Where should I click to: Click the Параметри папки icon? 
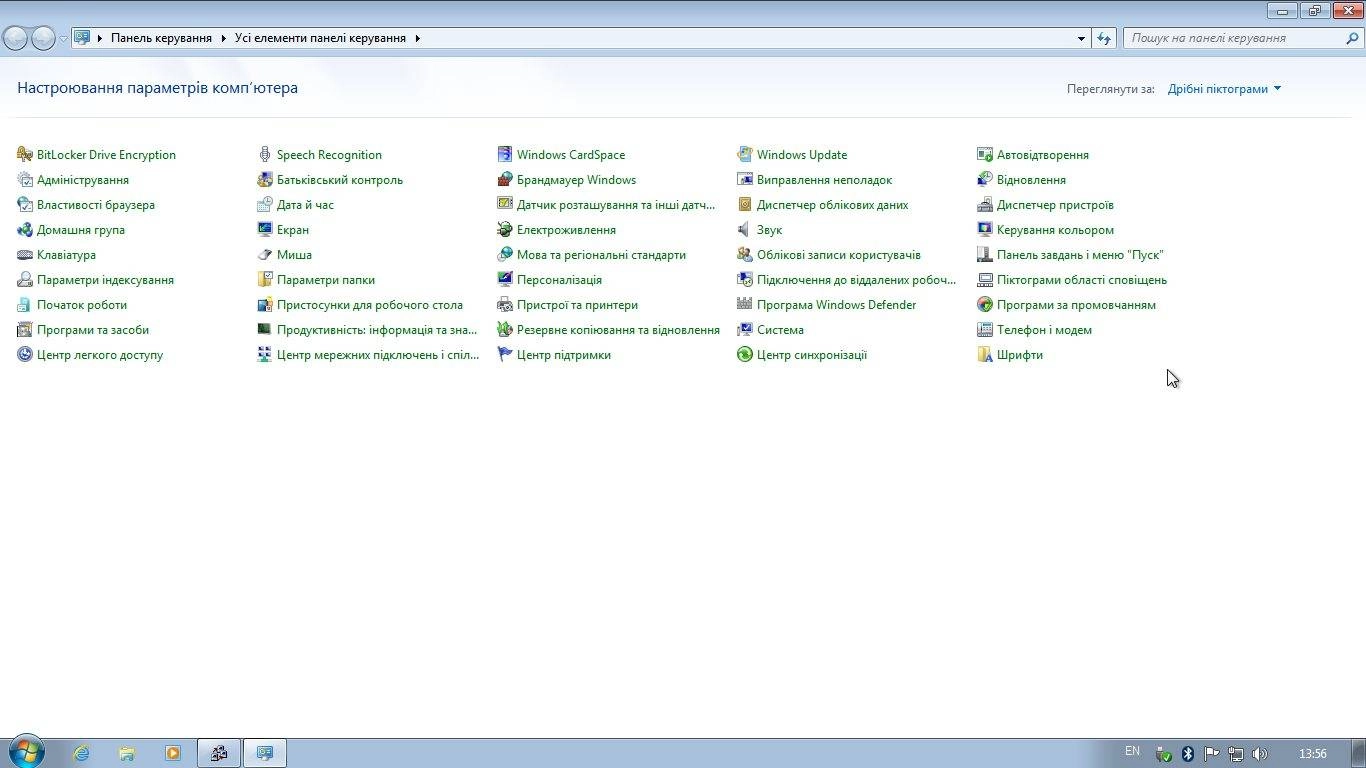pyautogui.click(x=265, y=280)
